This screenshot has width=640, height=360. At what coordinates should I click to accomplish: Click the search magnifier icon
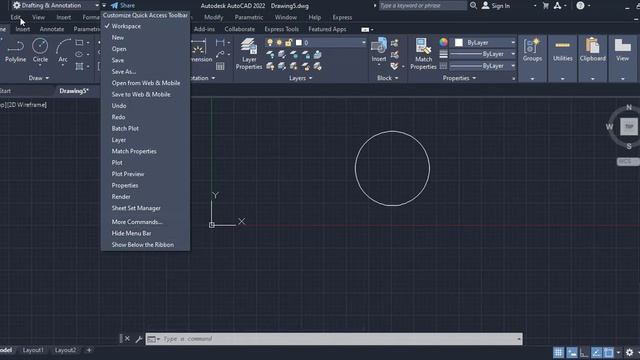pos(473,6)
